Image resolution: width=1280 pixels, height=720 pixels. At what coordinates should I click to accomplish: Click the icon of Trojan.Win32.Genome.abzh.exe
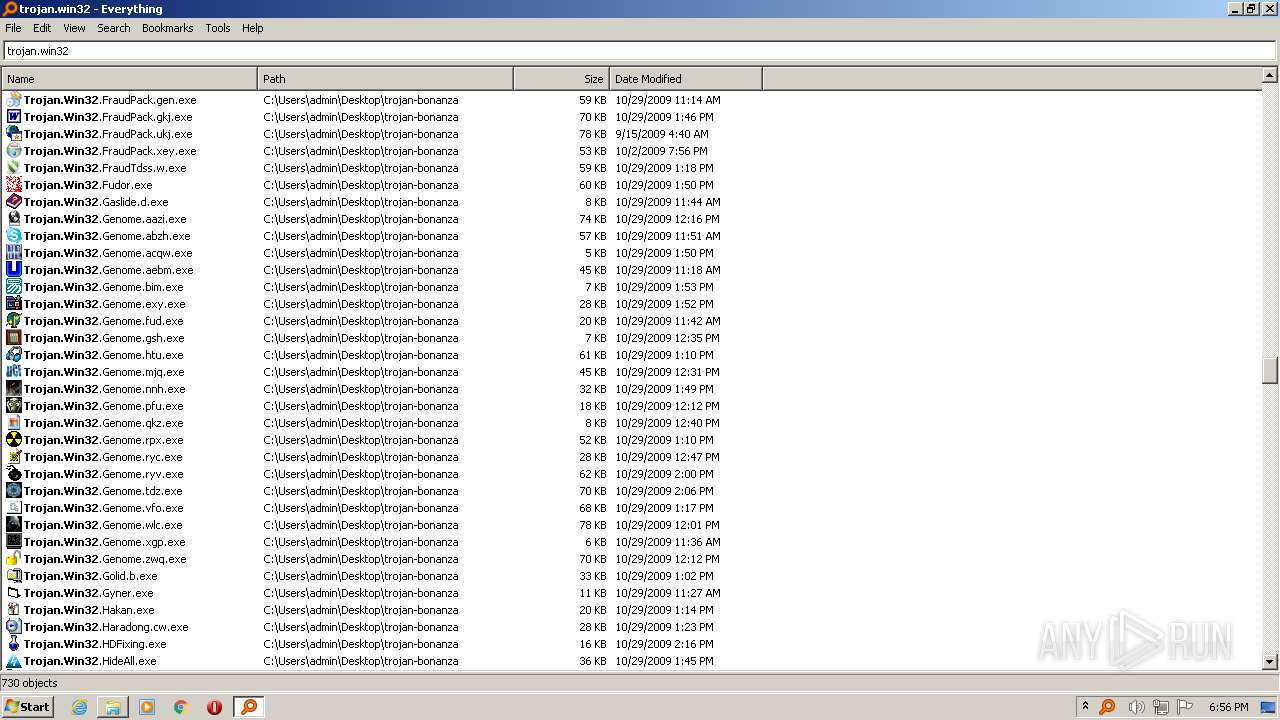tap(14, 236)
